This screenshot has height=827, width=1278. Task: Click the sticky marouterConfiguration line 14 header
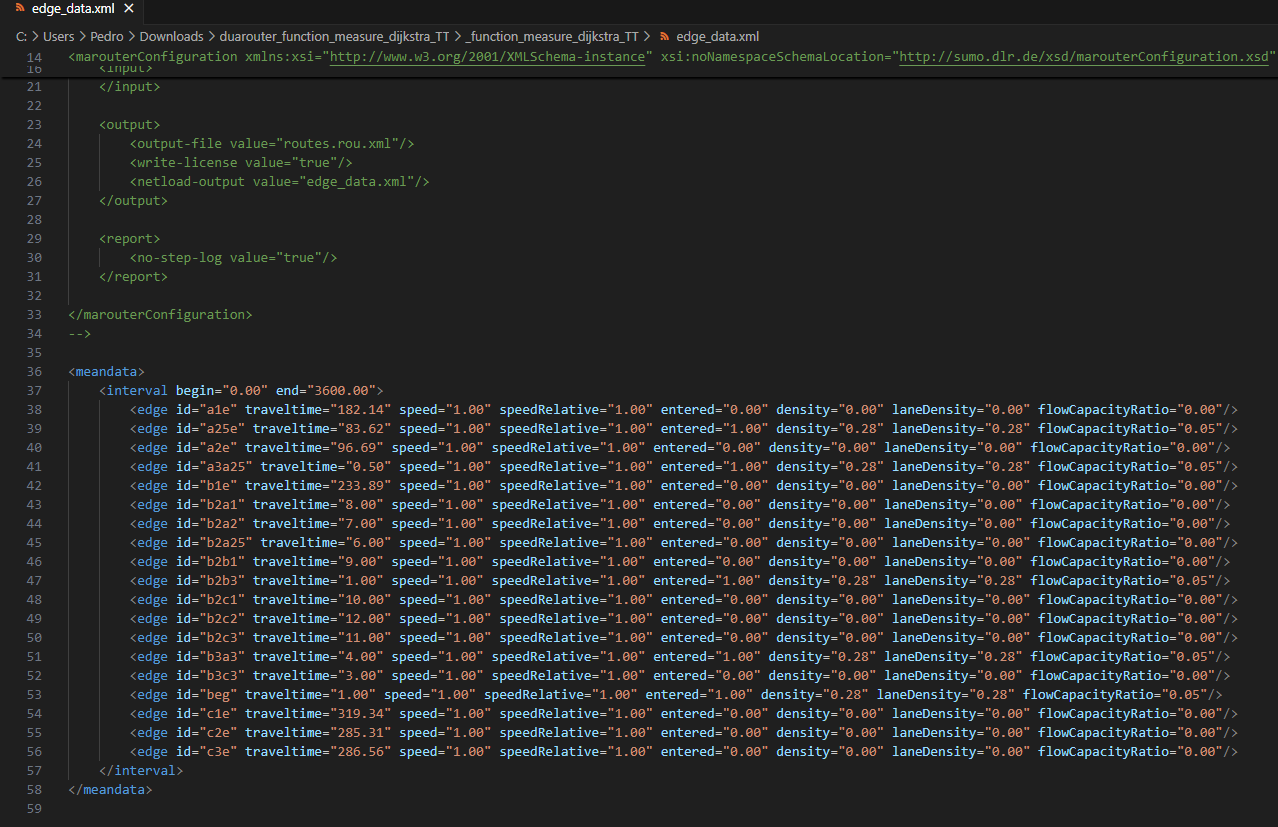coord(153,57)
